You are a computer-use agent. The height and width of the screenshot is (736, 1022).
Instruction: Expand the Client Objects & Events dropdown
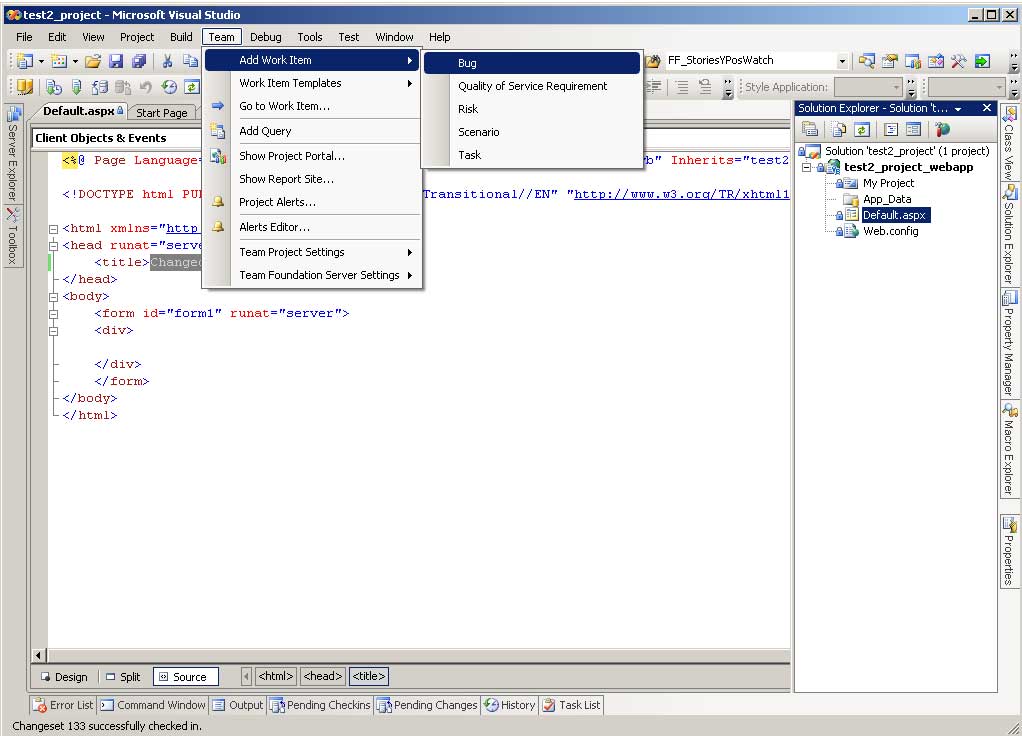(x=117, y=138)
